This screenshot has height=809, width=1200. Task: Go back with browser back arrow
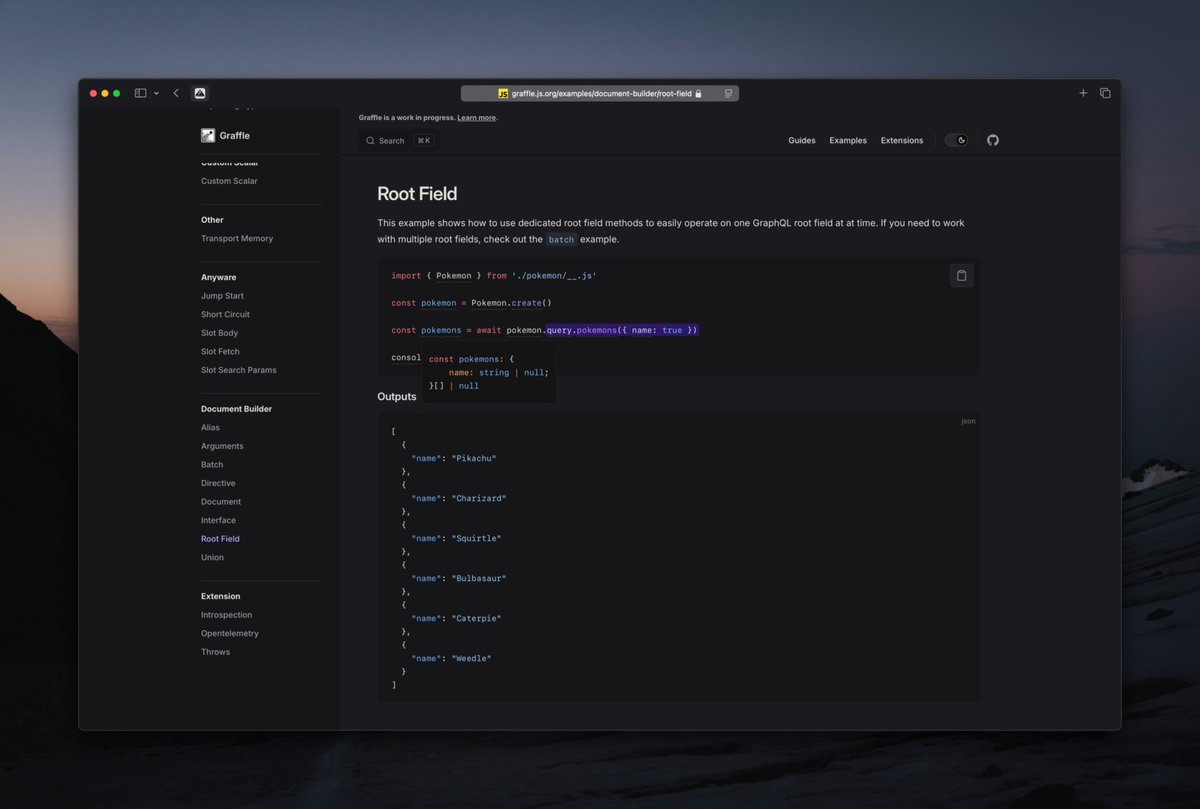[176, 93]
